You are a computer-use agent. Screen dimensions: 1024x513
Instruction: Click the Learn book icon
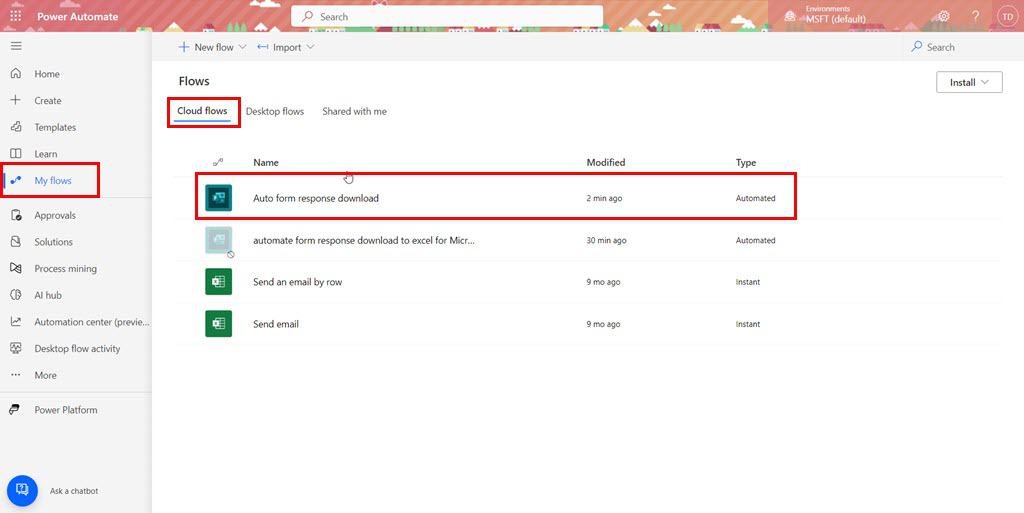point(16,153)
